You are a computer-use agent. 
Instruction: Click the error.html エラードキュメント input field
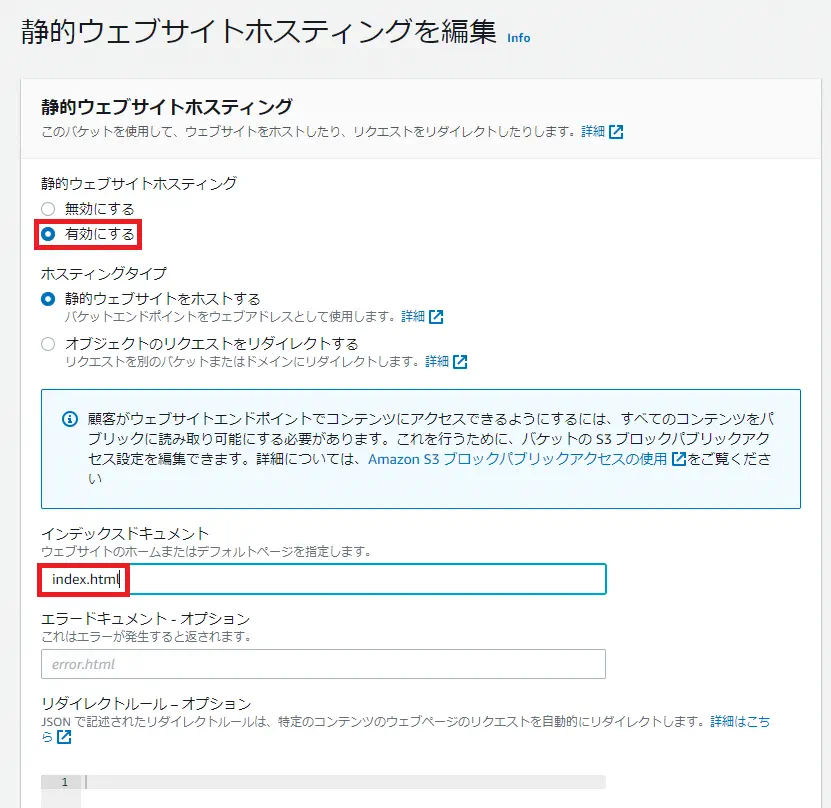click(300, 663)
